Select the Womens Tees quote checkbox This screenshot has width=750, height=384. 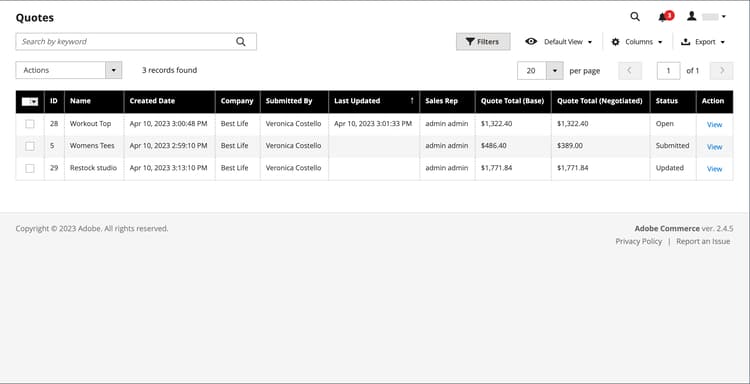point(30,146)
